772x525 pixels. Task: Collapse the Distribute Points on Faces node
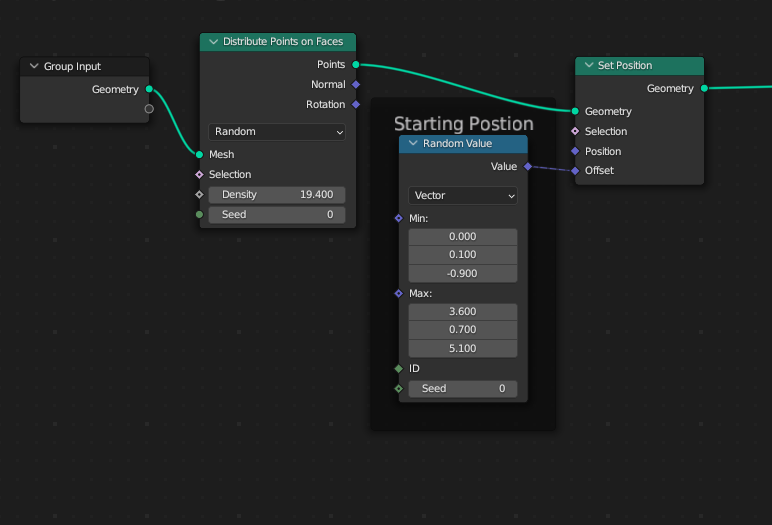[x=214, y=42]
